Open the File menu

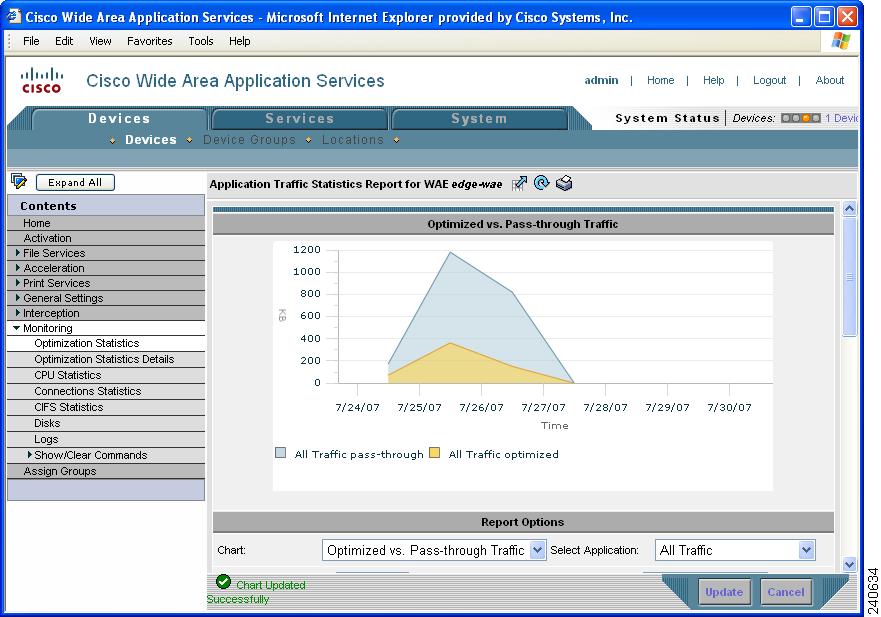tap(31, 41)
